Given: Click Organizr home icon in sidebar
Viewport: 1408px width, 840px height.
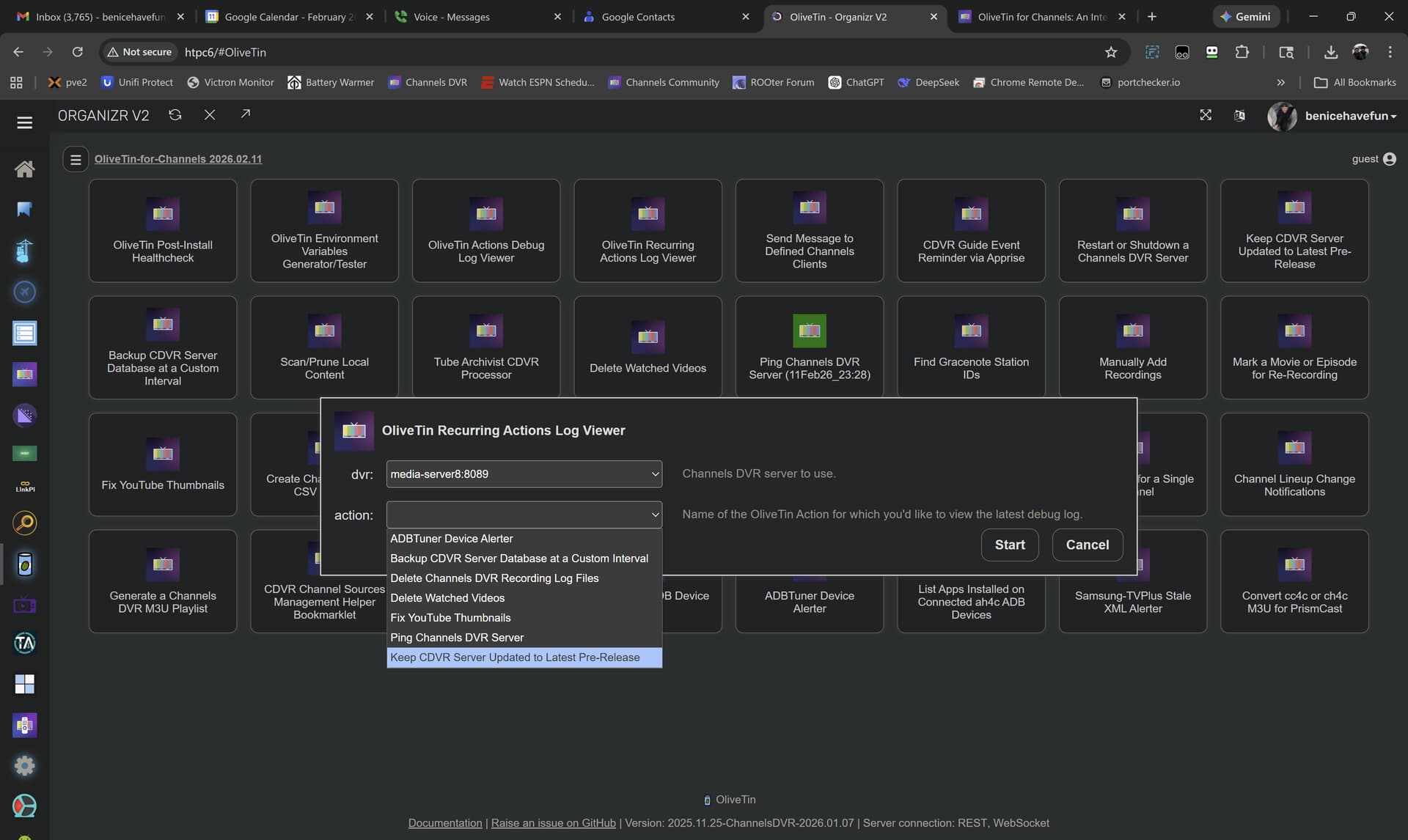Looking at the screenshot, I should click(24, 169).
